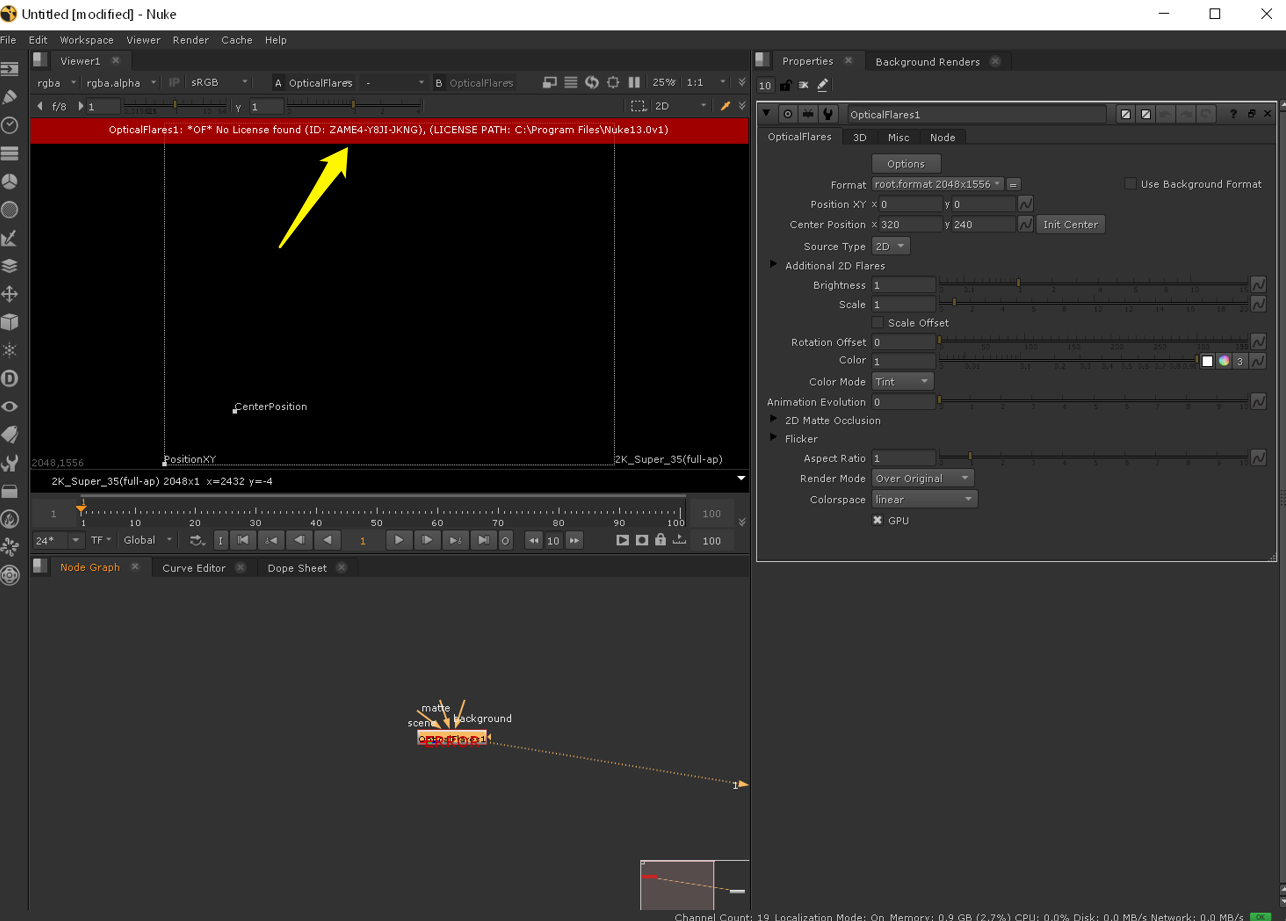The image size is (1286, 921).
Task: Click the Init Center button
Action: click(1070, 224)
